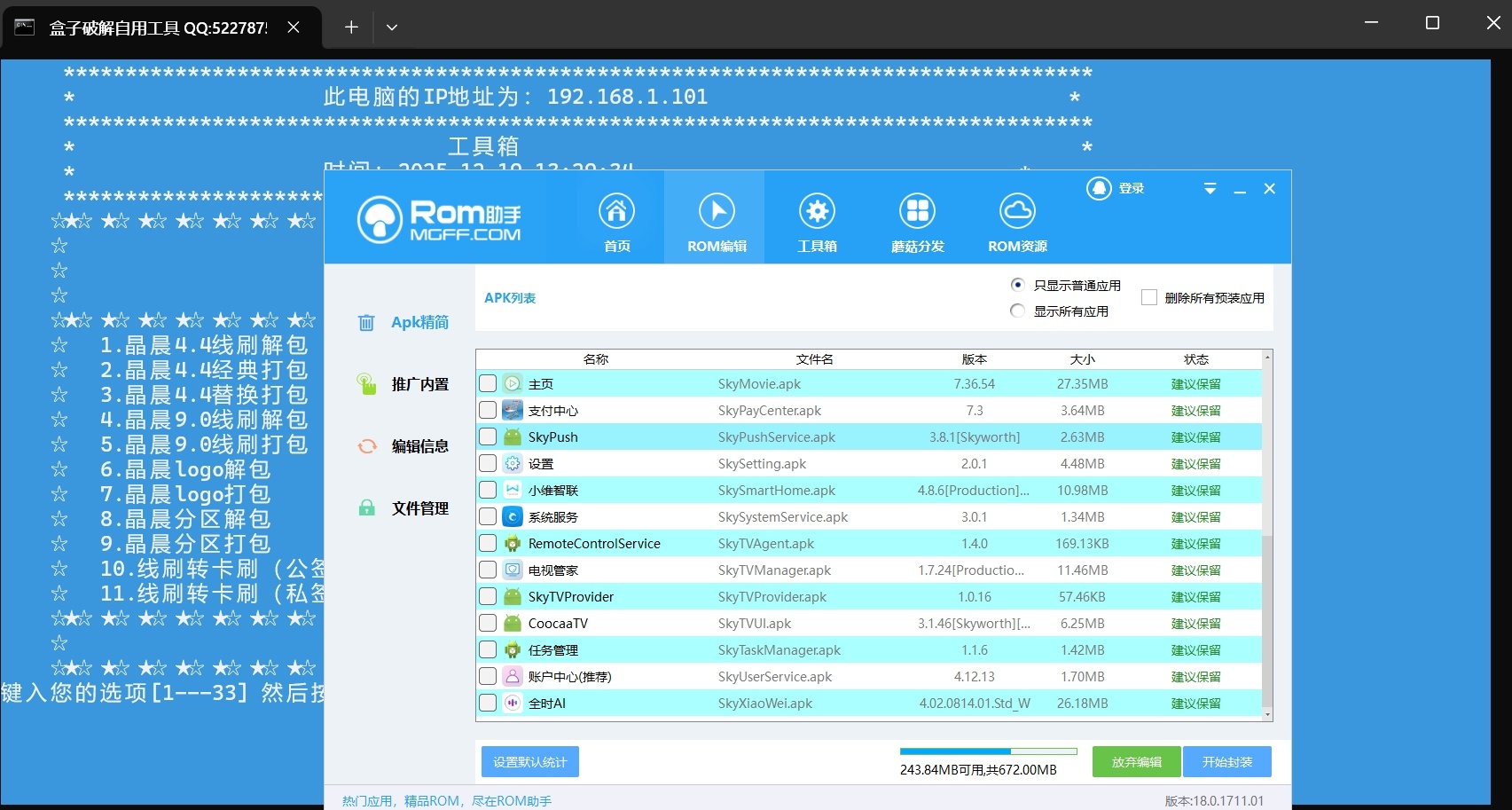Open the ROM资源 cloud icon
This screenshot has height=810, width=1512.
[1017, 212]
